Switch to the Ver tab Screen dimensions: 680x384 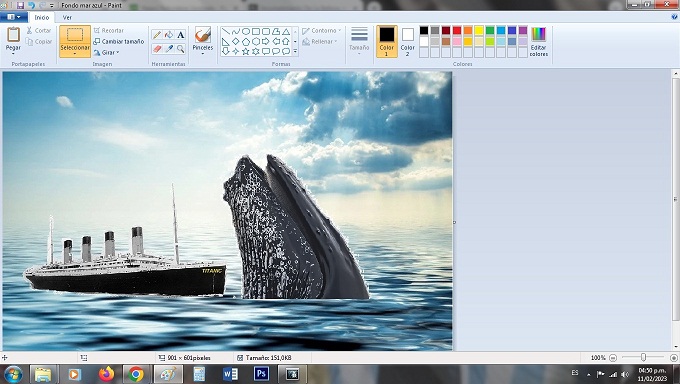click(x=67, y=17)
